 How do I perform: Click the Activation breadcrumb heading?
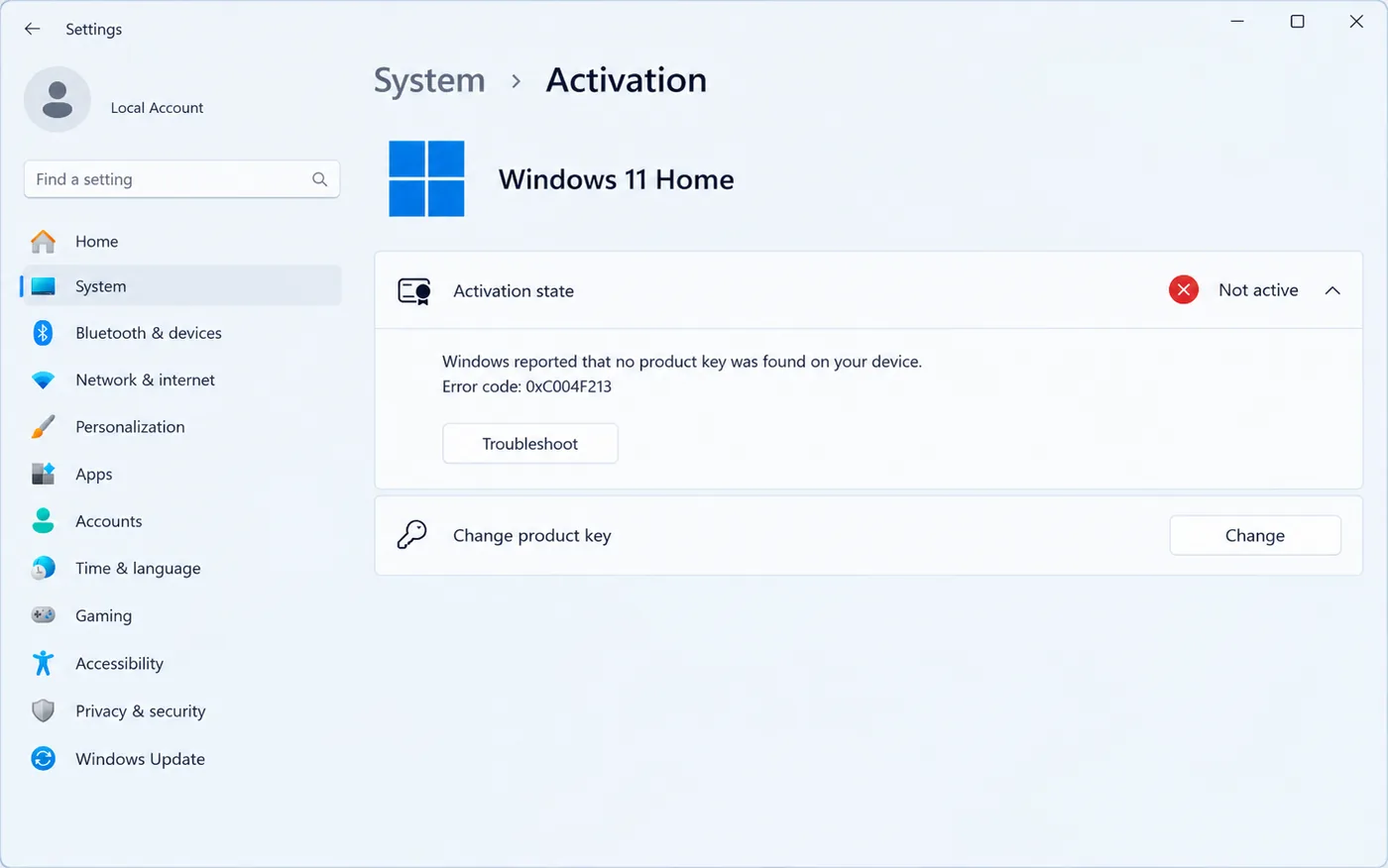pyautogui.click(x=627, y=80)
